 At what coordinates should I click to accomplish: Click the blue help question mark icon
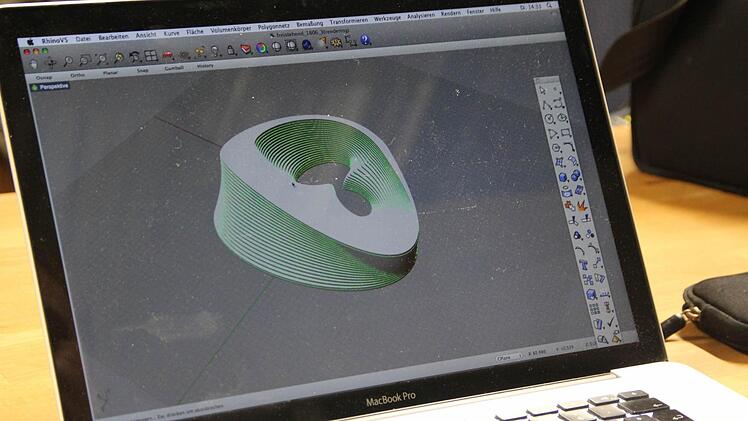pyautogui.click(x=365, y=41)
